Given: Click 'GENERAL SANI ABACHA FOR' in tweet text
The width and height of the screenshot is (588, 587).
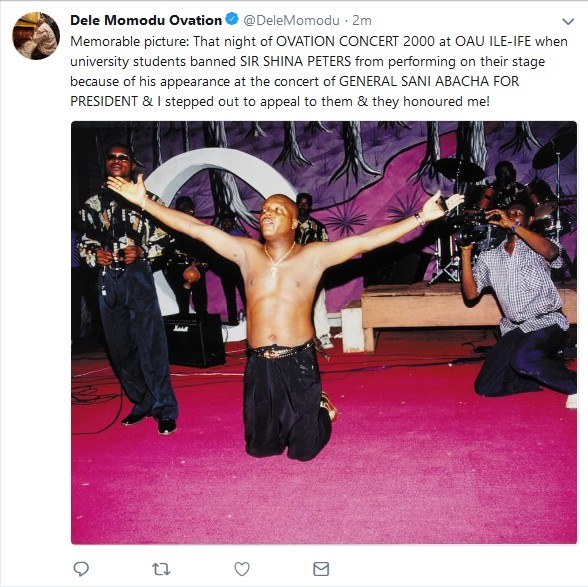Looking at the screenshot, I should (x=429, y=81).
